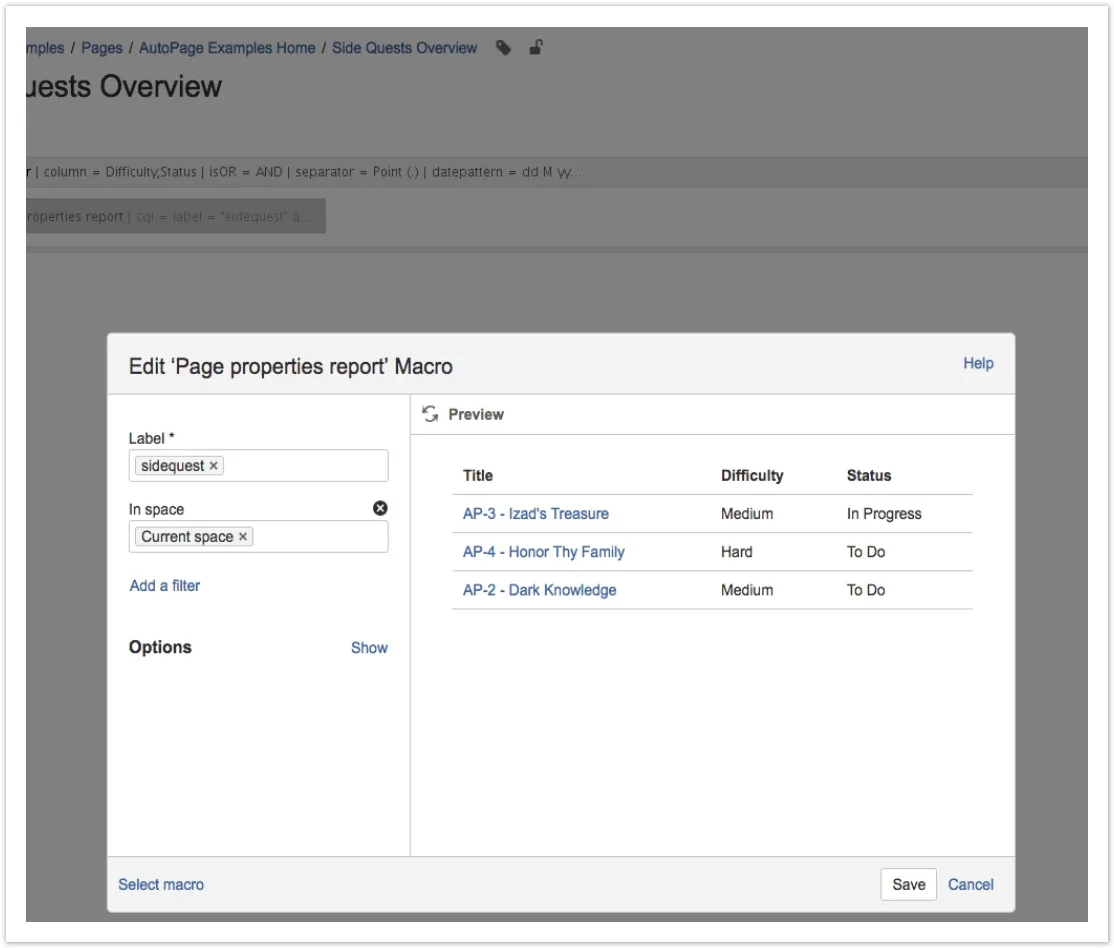The width and height of the screenshot is (1114, 948).
Task: Click the page restrictions padlock icon
Action: point(536,48)
